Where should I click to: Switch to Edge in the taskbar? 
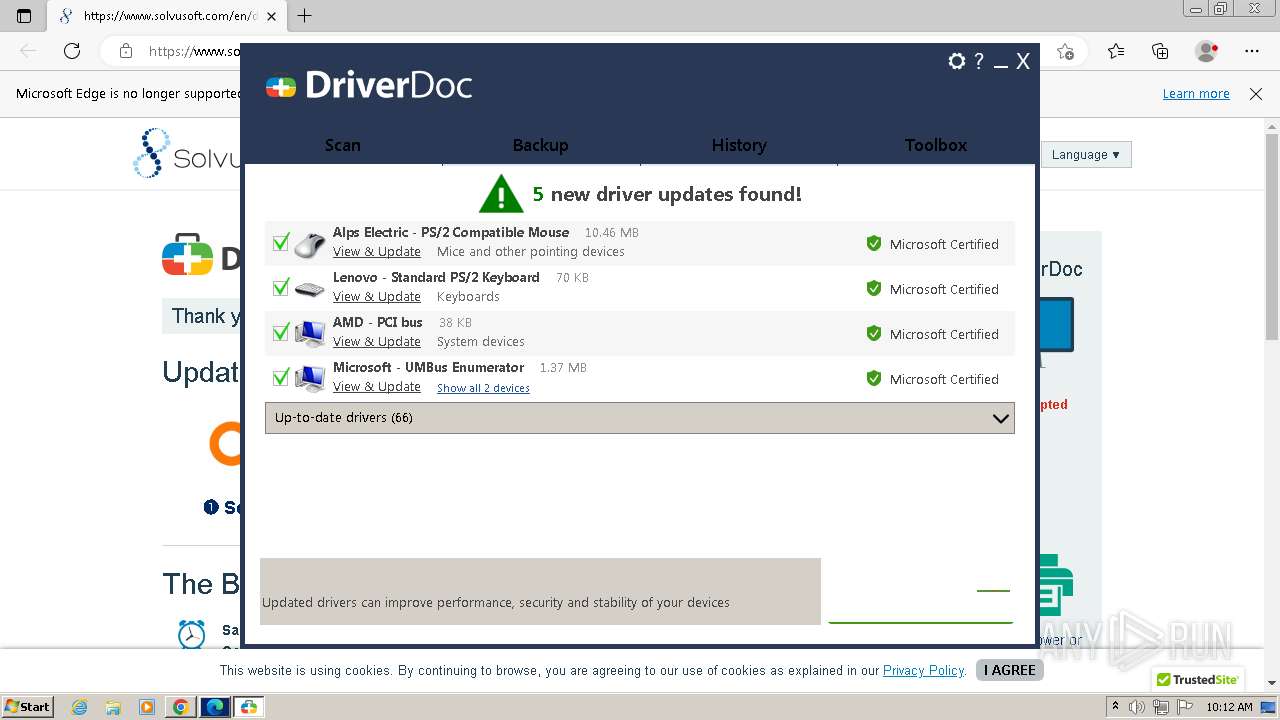click(x=215, y=707)
